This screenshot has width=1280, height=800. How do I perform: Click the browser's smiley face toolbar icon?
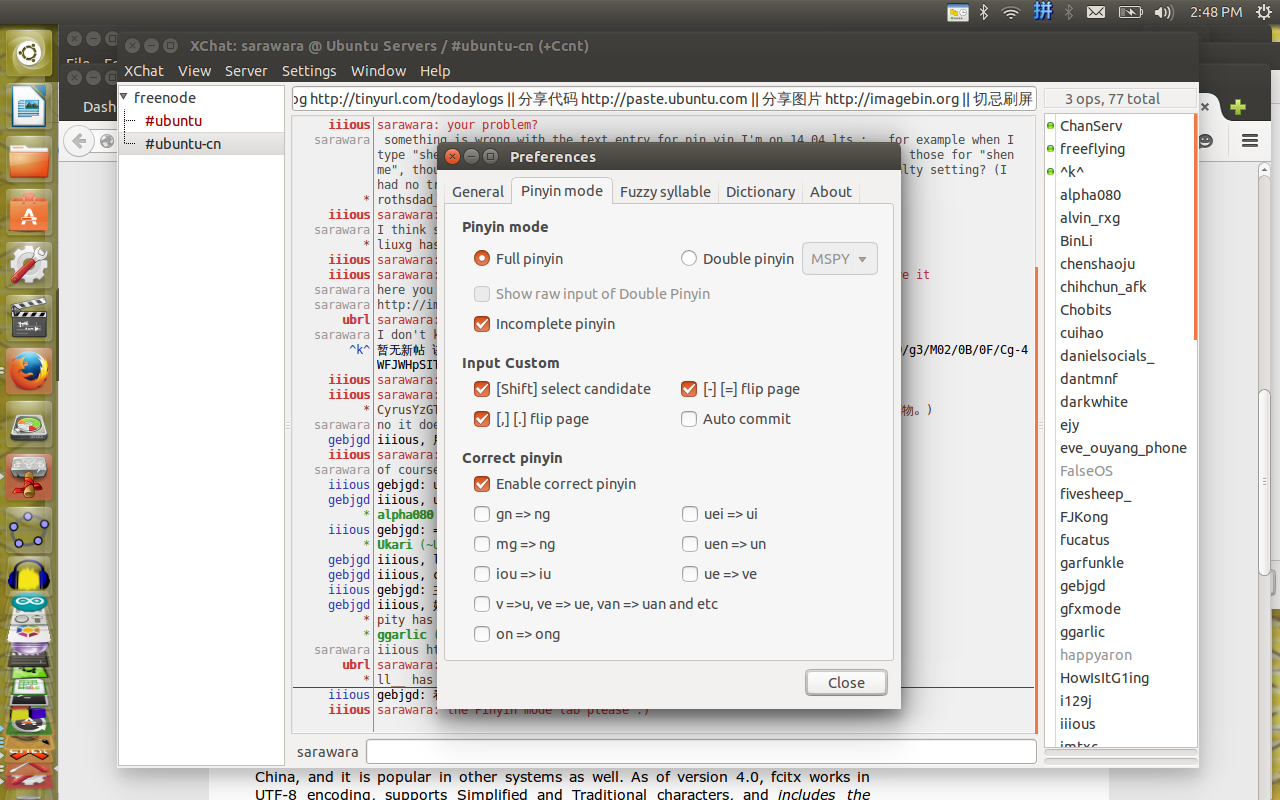click(x=1207, y=141)
